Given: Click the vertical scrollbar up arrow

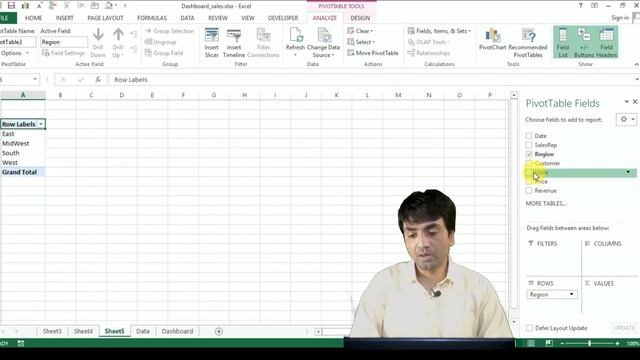Looking at the screenshot, I should click(514, 95).
